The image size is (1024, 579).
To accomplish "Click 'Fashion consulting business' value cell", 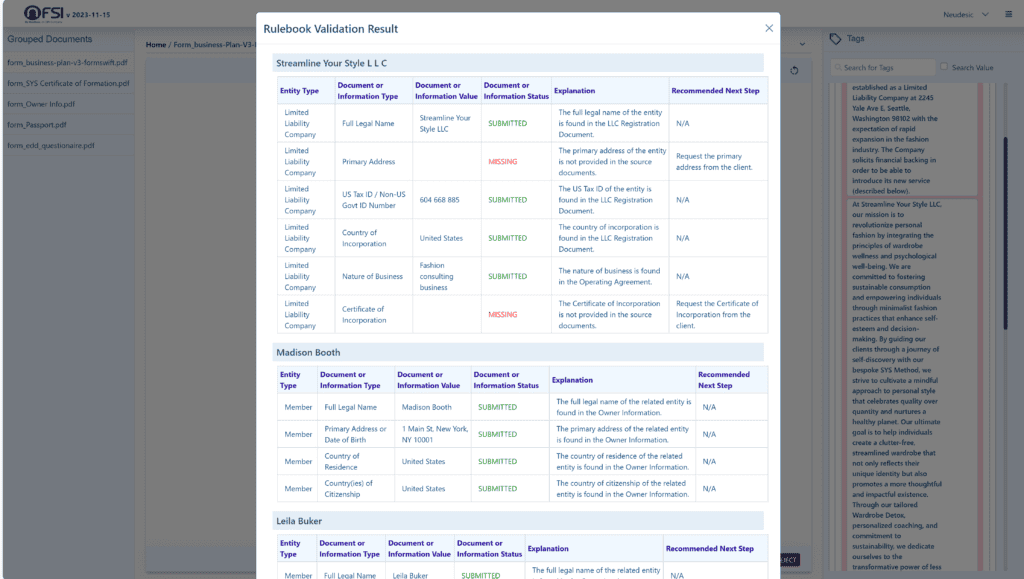I will [447, 276].
